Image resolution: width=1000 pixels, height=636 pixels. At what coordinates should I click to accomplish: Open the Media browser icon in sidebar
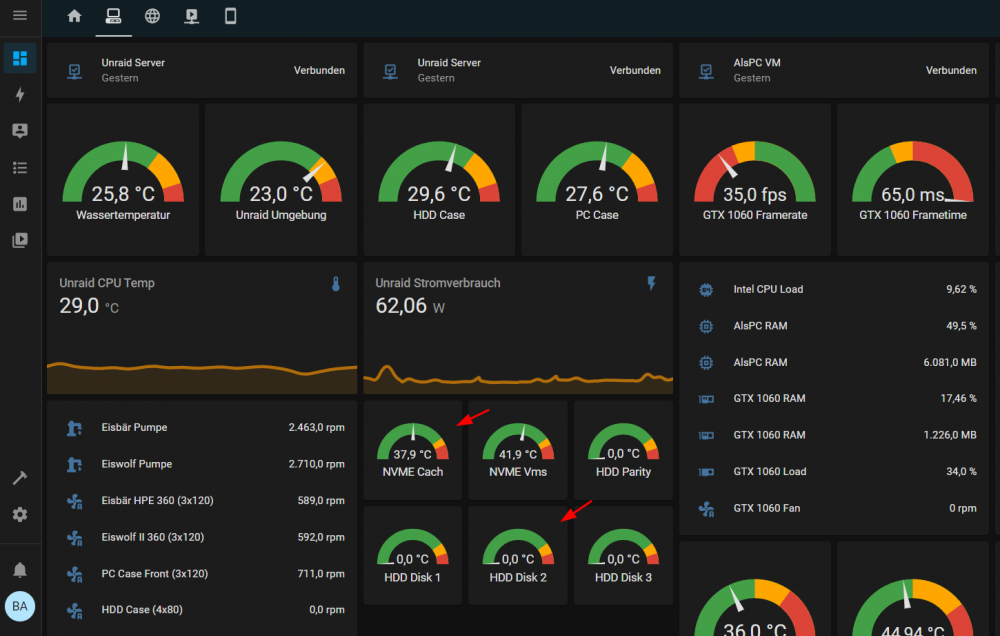click(20, 240)
